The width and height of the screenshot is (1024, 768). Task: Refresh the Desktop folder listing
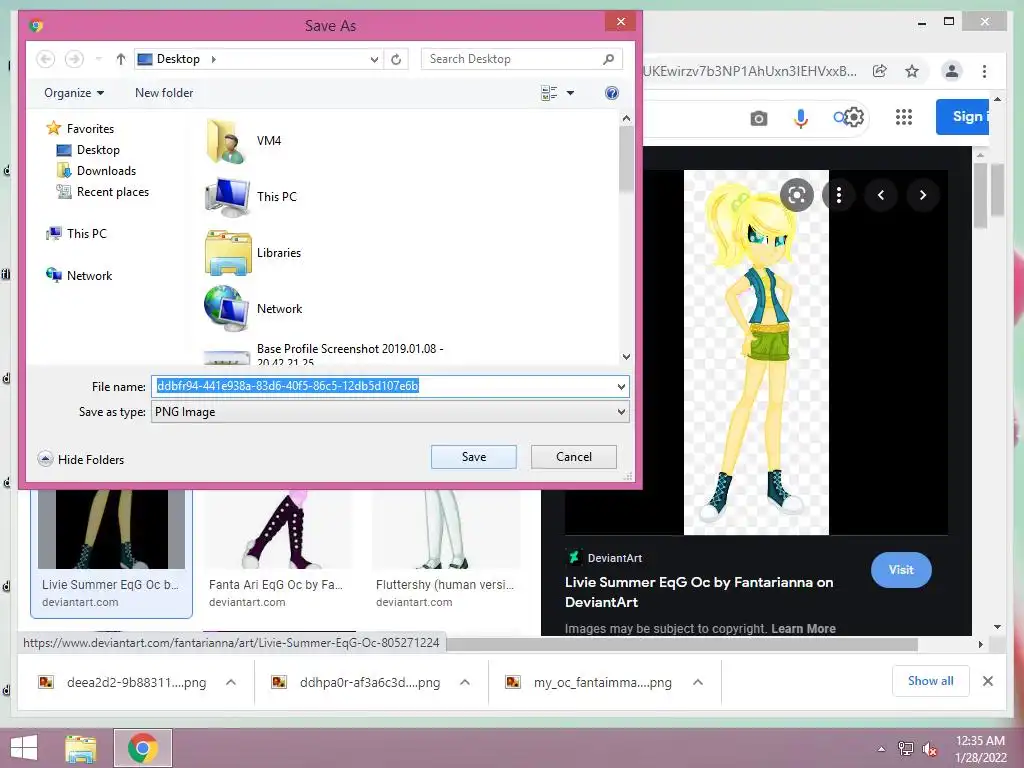click(396, 59)
